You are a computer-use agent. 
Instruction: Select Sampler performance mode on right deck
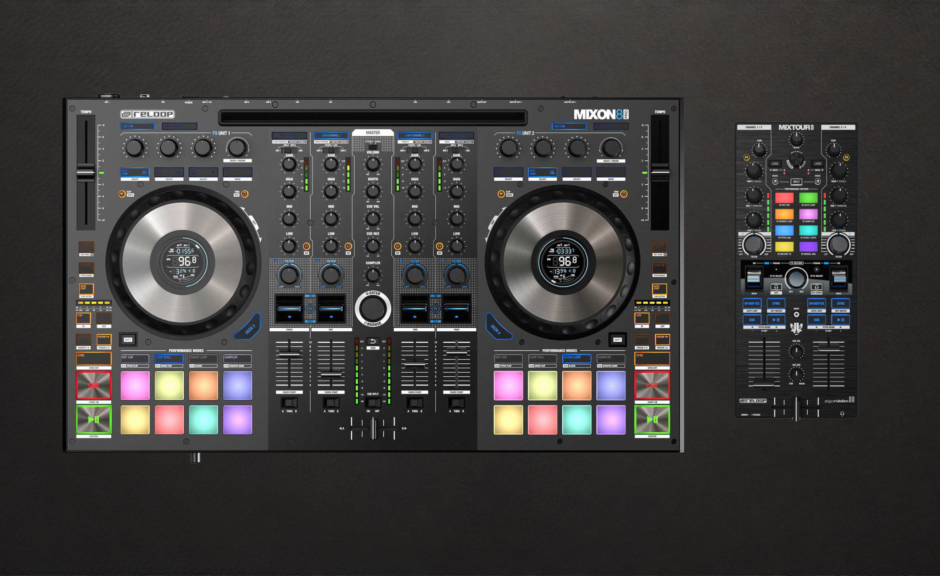pyautogui.click(x=609, y=358)
